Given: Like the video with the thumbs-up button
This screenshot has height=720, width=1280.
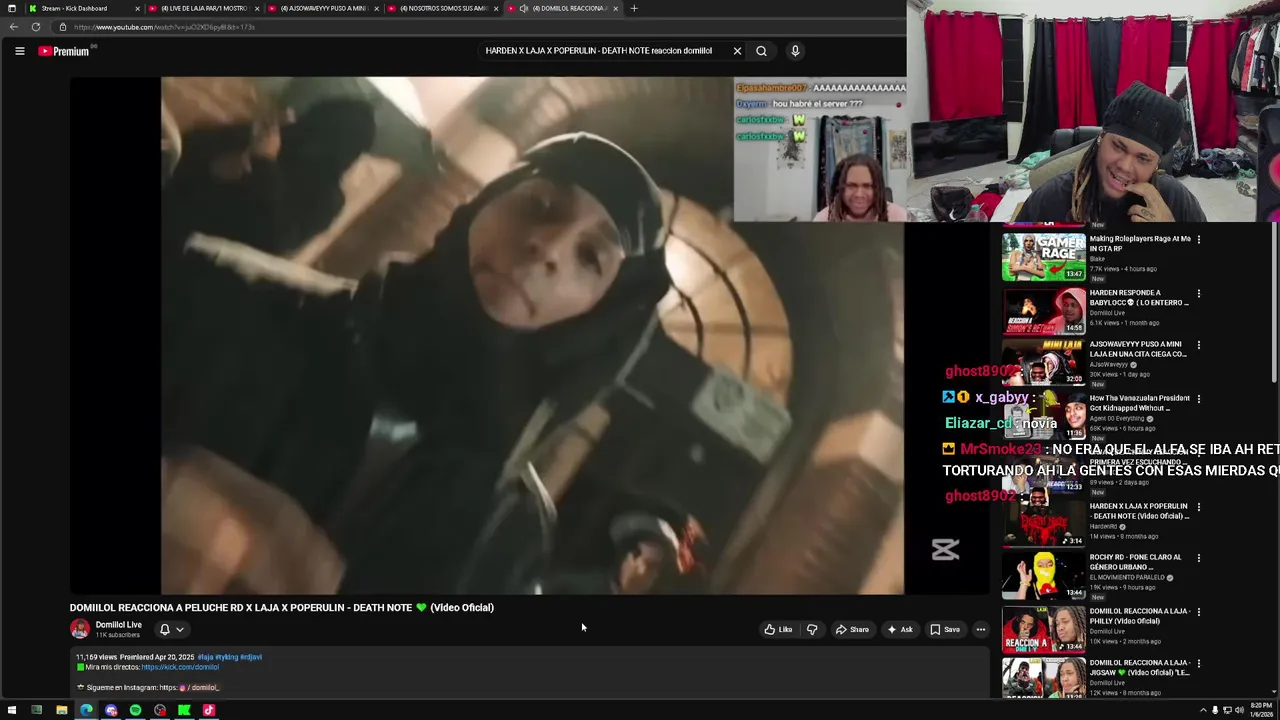Looking at the screenshot, I should (x=778, y=629).
